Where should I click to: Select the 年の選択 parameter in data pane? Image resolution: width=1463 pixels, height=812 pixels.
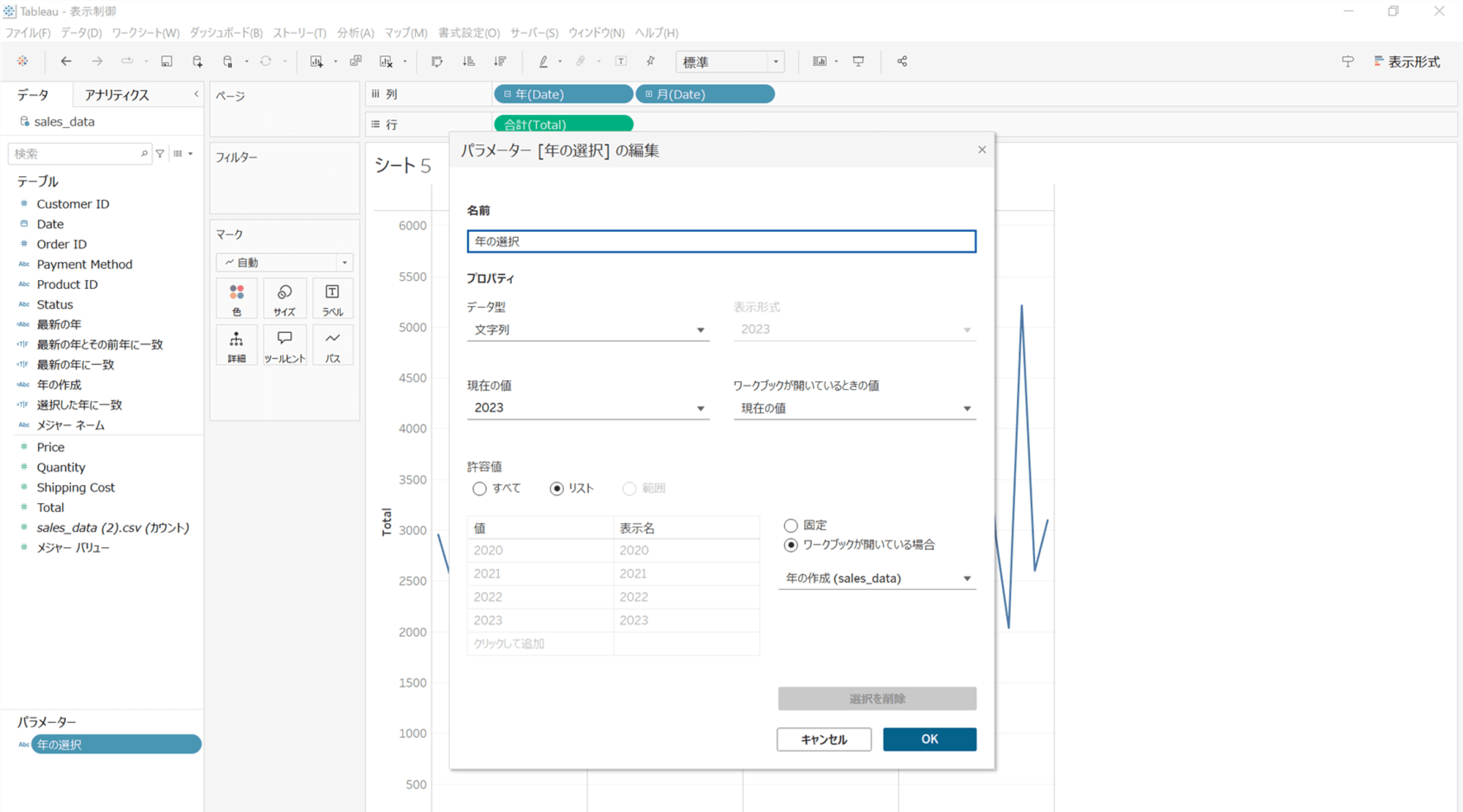click(x=116, y=745)
